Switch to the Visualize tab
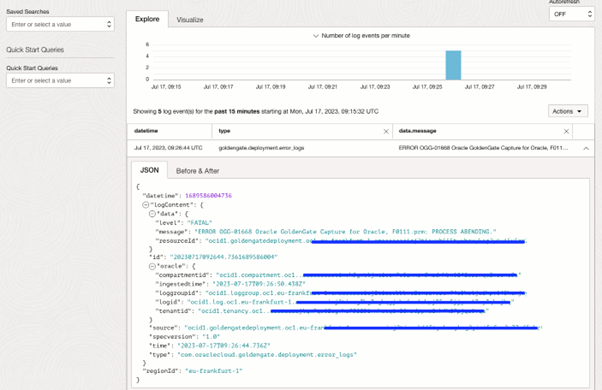 [190, 20]
